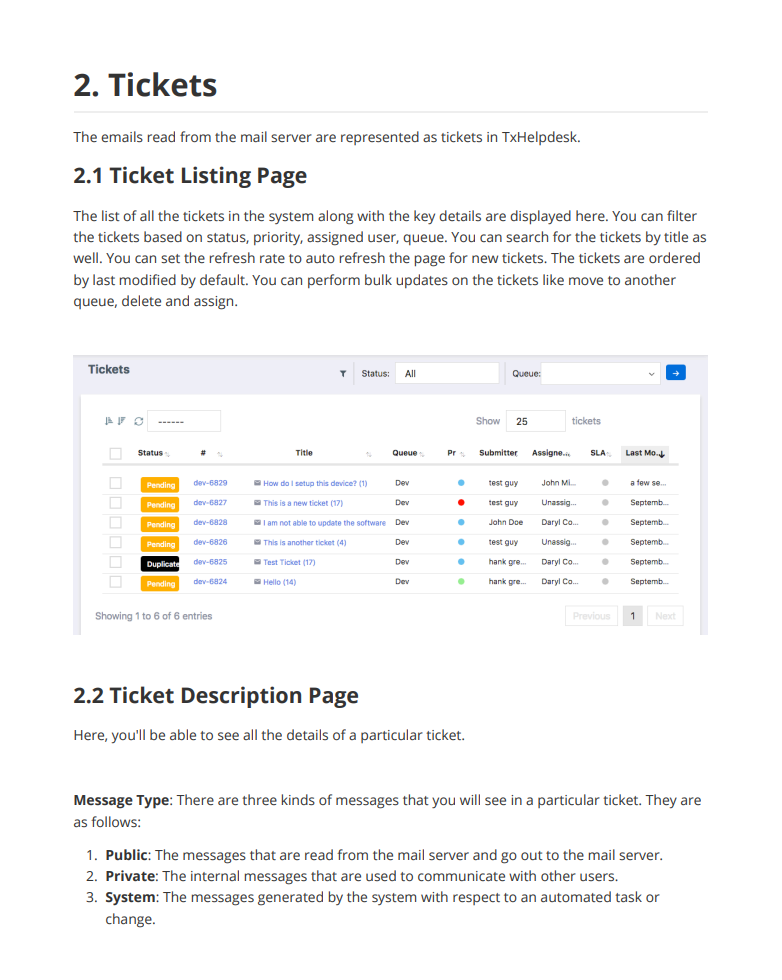
Task: Click envelope icon beside 'Hello (14)'
Action: [258, 582]
